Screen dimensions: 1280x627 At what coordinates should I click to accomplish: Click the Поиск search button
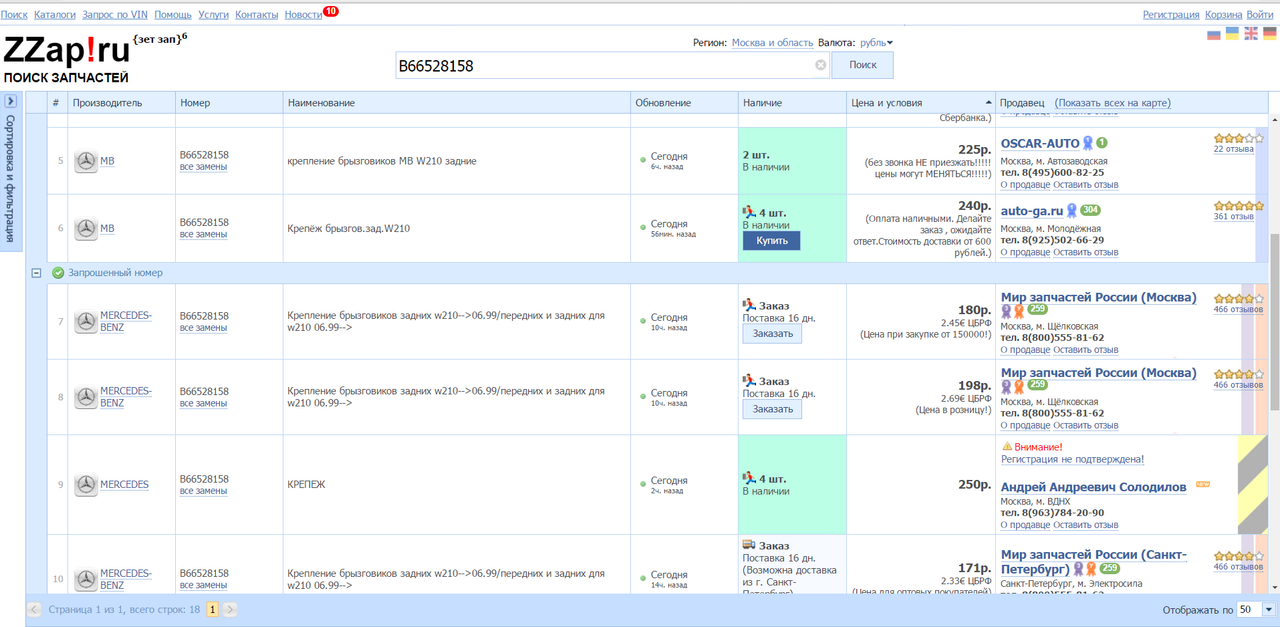(x=862, y=65)
